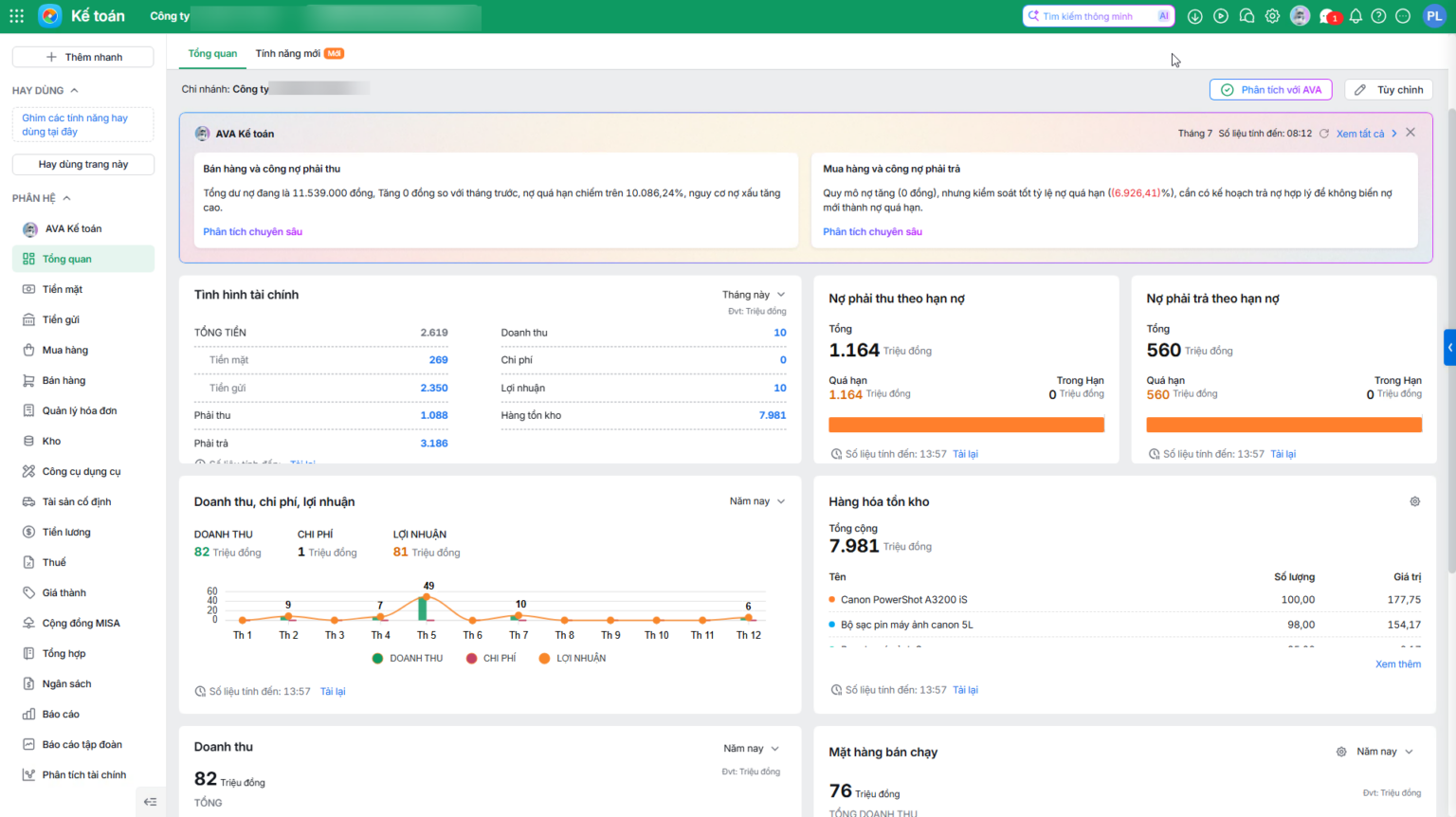1456x817 pixels.
Task: Open the Tháng này period dropdown
Action: point(754,295)
